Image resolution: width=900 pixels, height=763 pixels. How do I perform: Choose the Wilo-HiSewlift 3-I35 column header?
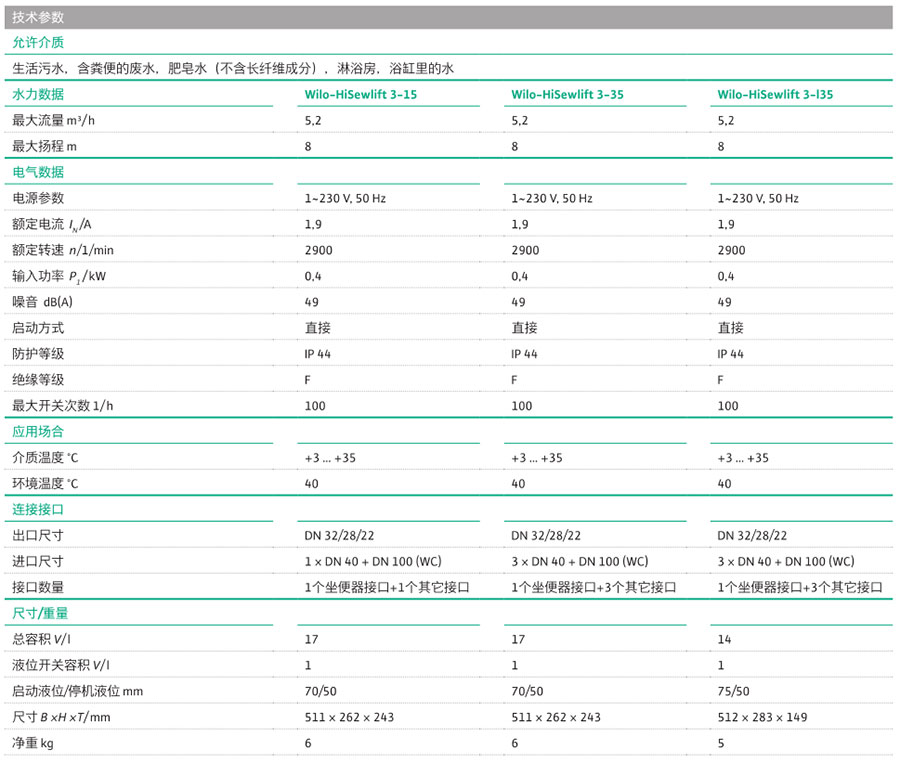click(x=775, y=95)
